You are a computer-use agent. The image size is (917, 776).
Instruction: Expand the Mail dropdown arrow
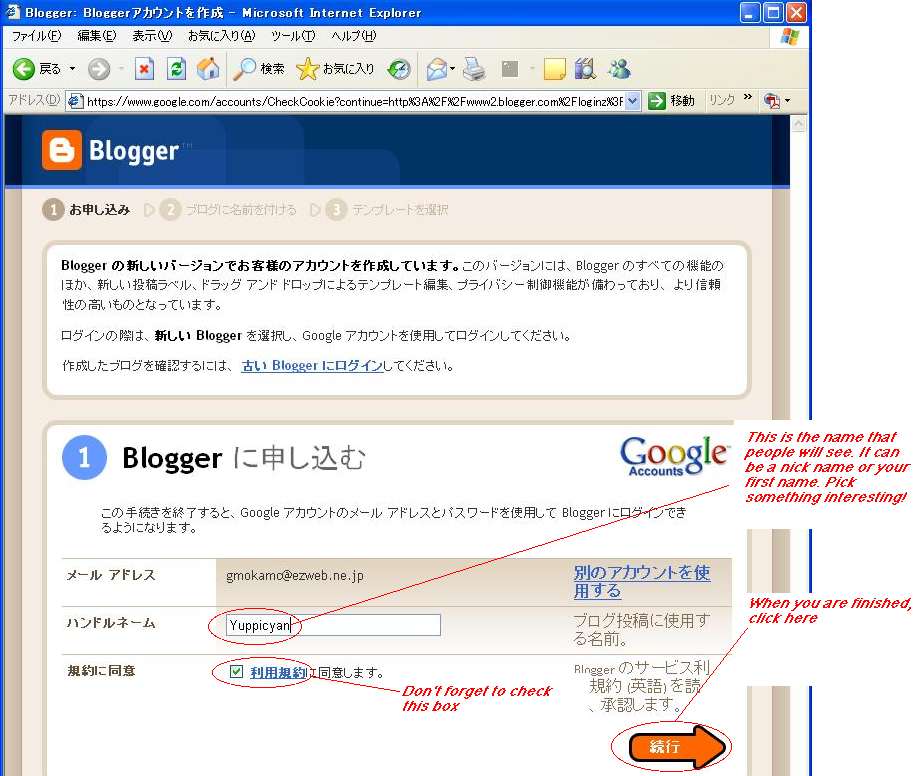coord(453,69)
